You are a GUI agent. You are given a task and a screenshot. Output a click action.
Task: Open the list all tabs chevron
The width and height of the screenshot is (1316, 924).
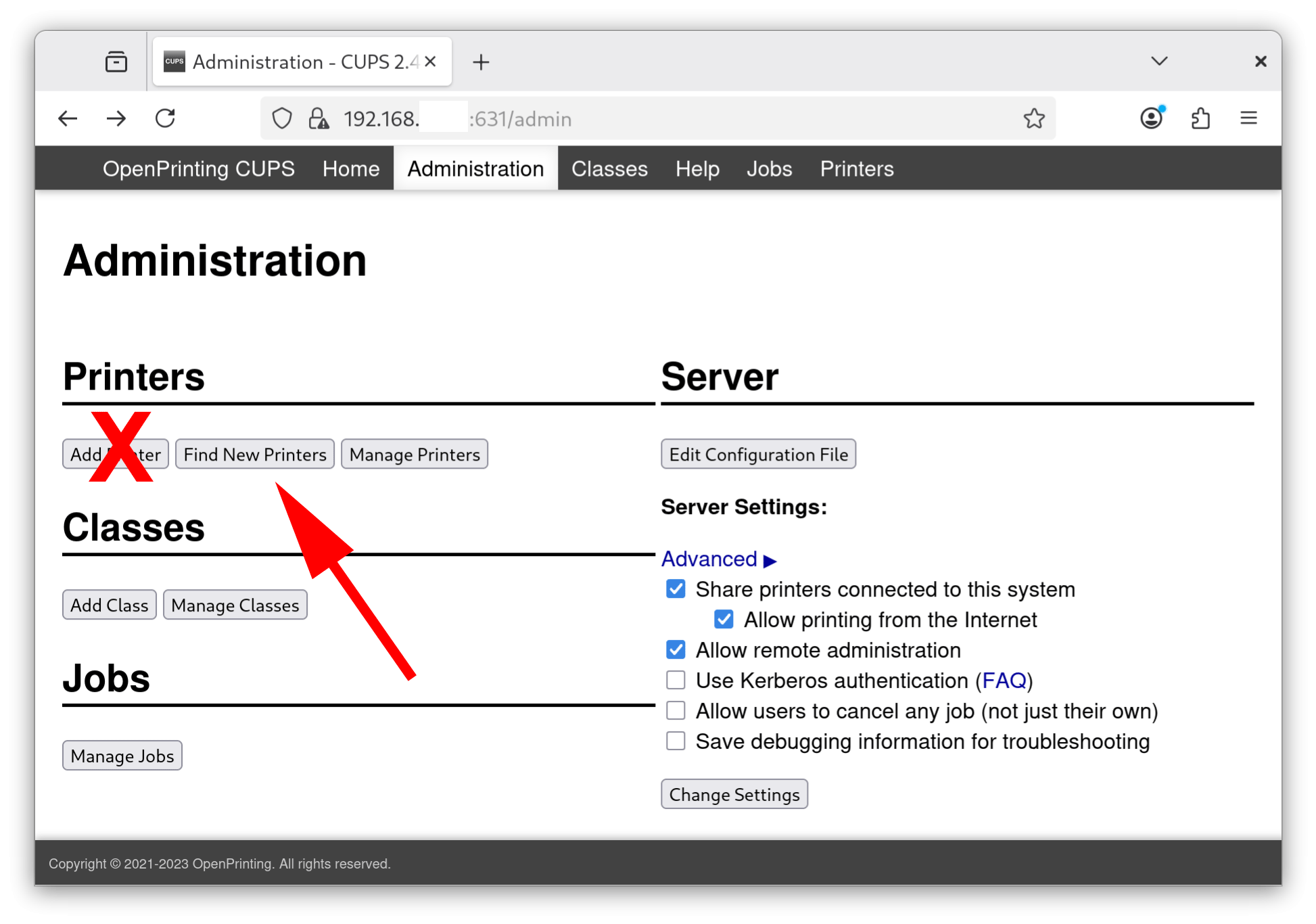click(1159, 62)
